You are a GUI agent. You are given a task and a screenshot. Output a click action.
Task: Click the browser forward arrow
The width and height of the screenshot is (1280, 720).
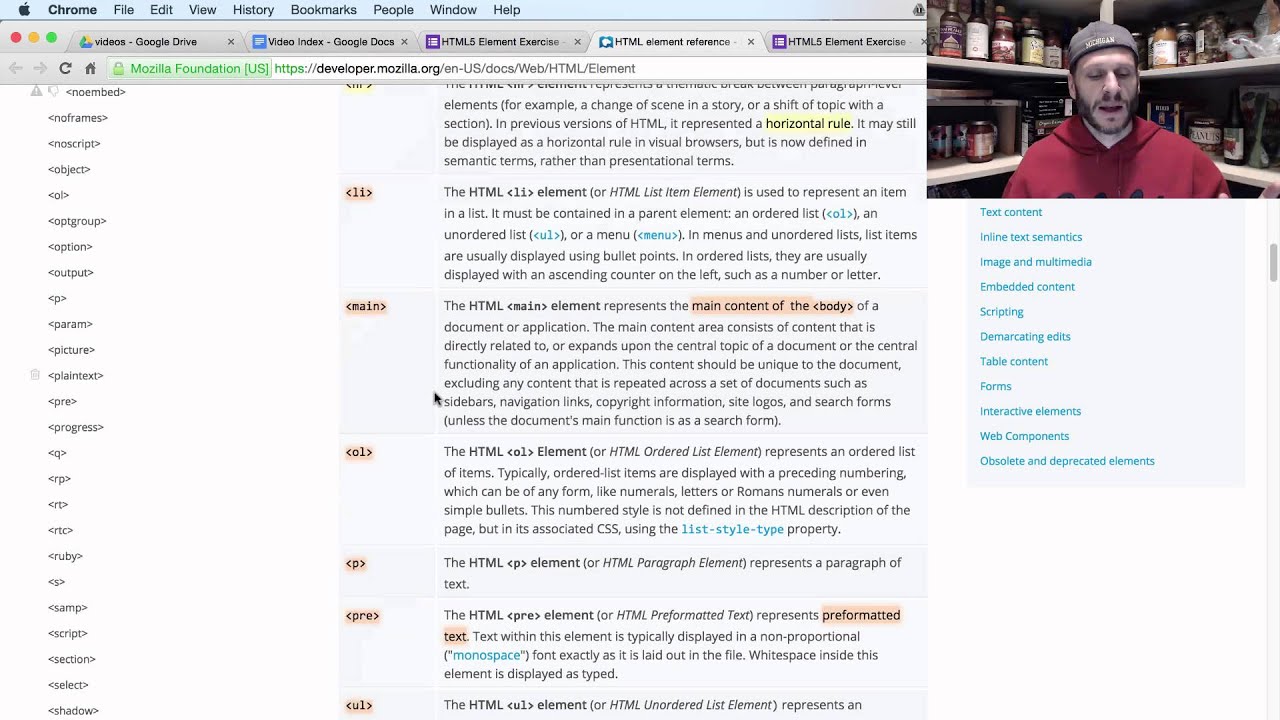[39, 68]
